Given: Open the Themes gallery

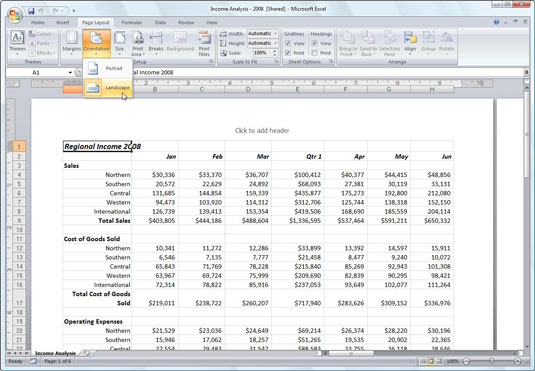Looking at the screenshot, I should point(17,43).
